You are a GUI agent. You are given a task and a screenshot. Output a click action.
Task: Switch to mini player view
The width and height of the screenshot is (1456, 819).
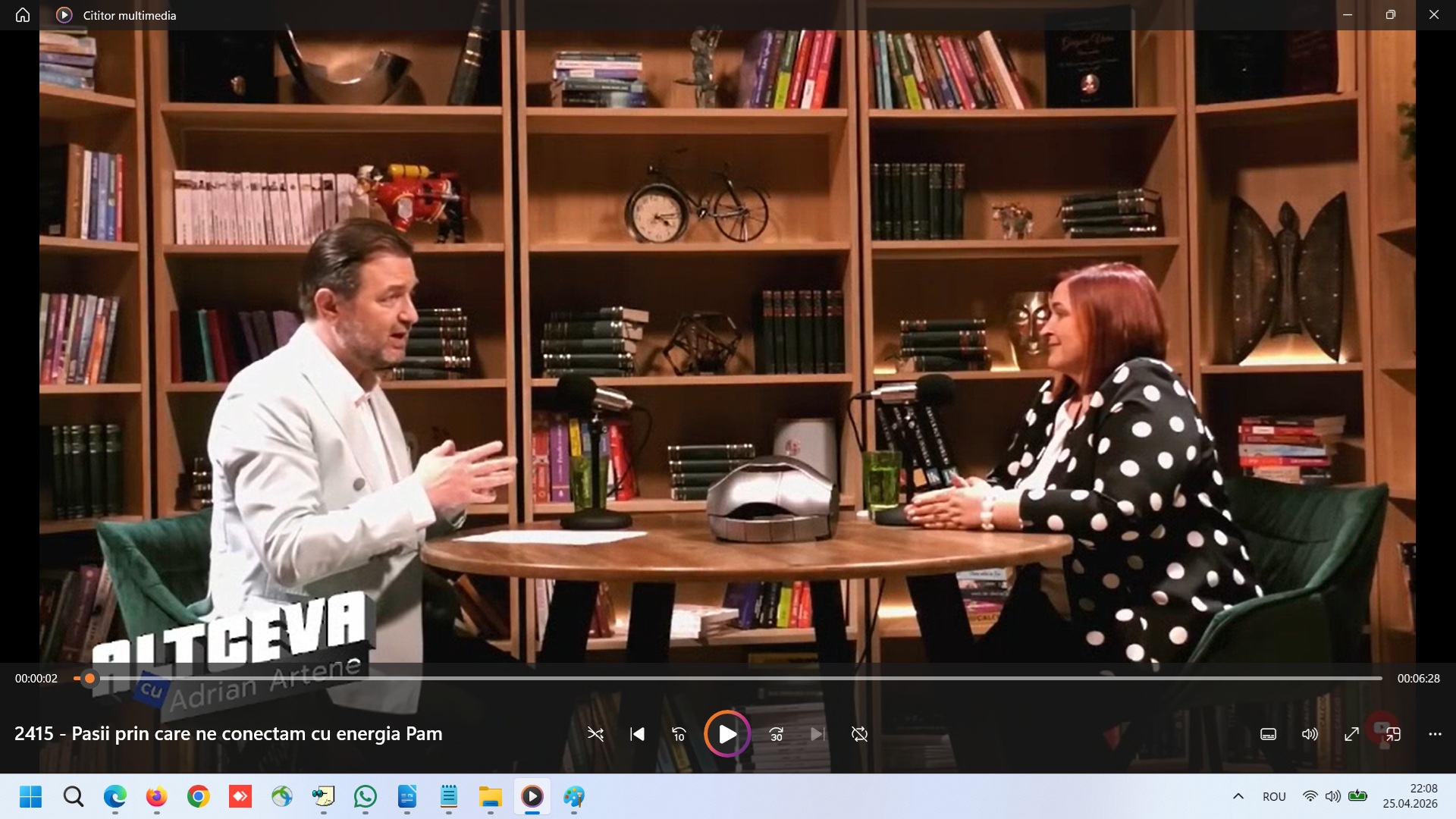(1393, 734)
